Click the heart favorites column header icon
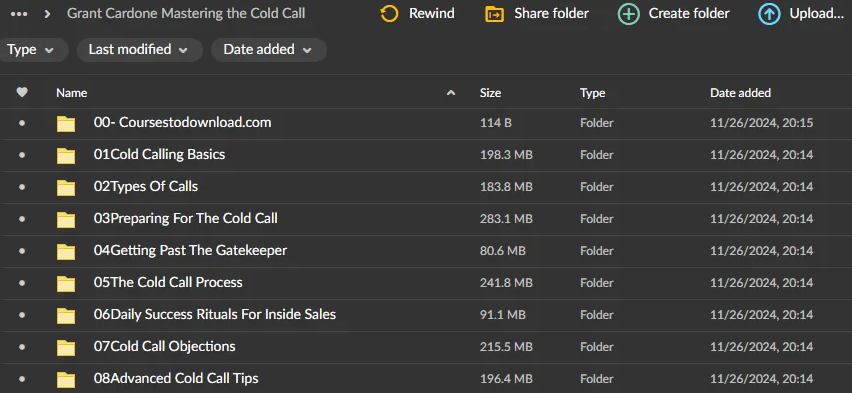 (x=22, y=92)
